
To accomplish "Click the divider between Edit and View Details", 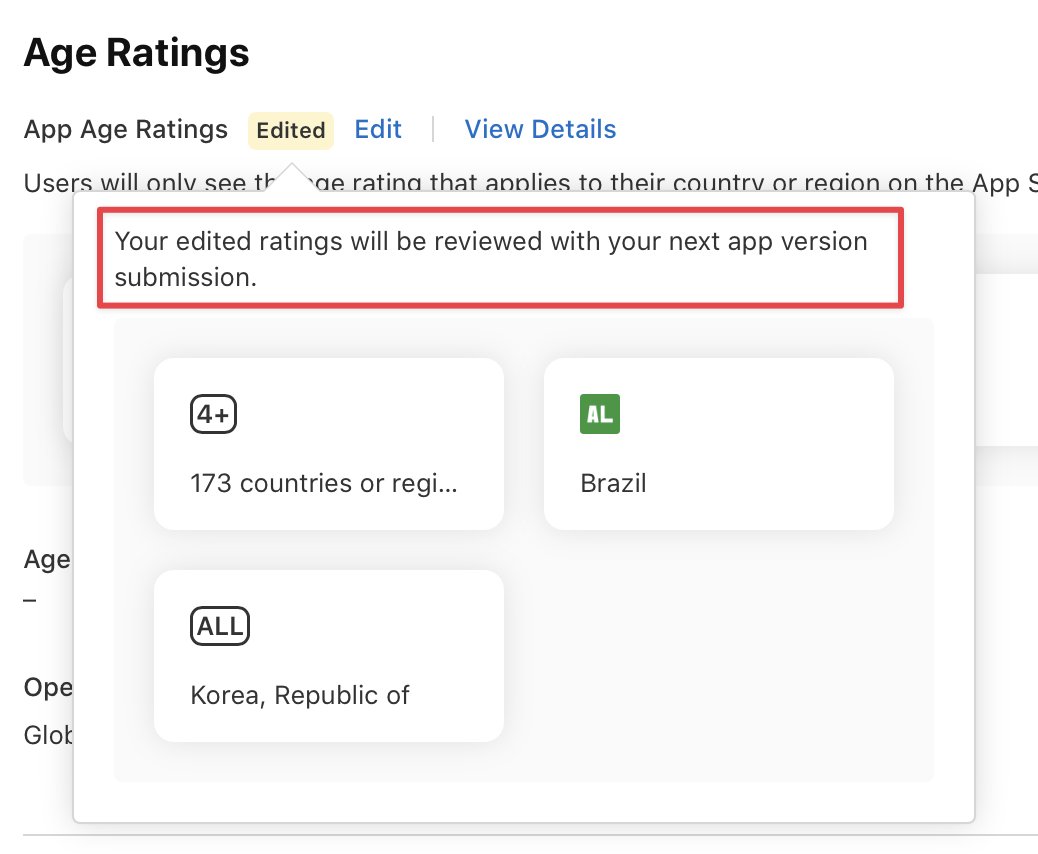I will point(433,130).
